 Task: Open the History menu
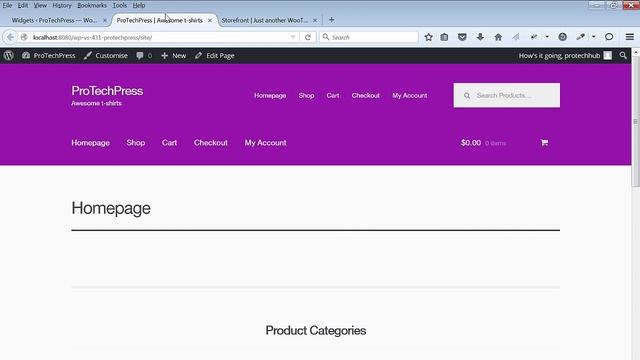coord(62,5)
